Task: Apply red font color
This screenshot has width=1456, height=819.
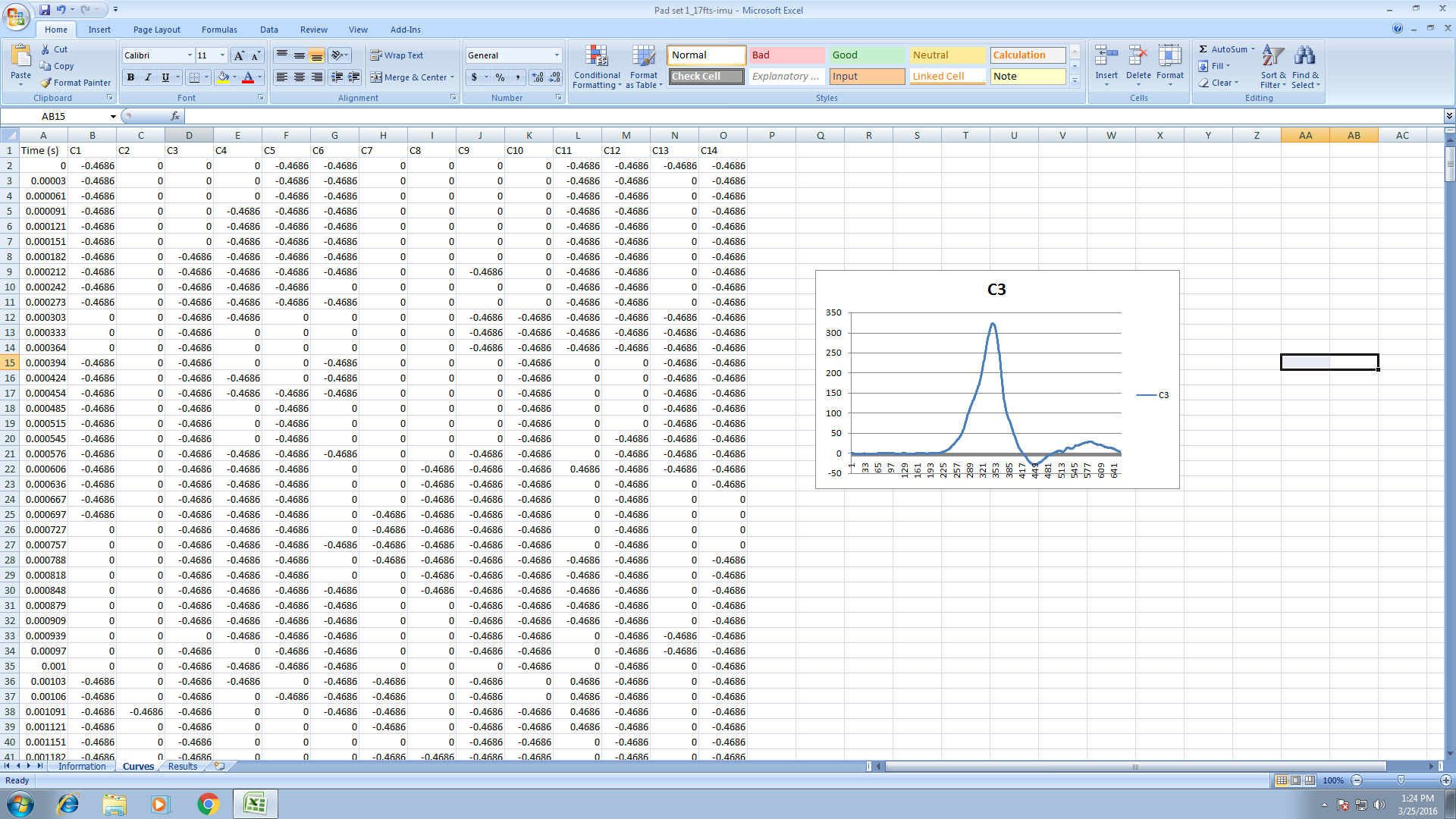Action: coord(248,77)
